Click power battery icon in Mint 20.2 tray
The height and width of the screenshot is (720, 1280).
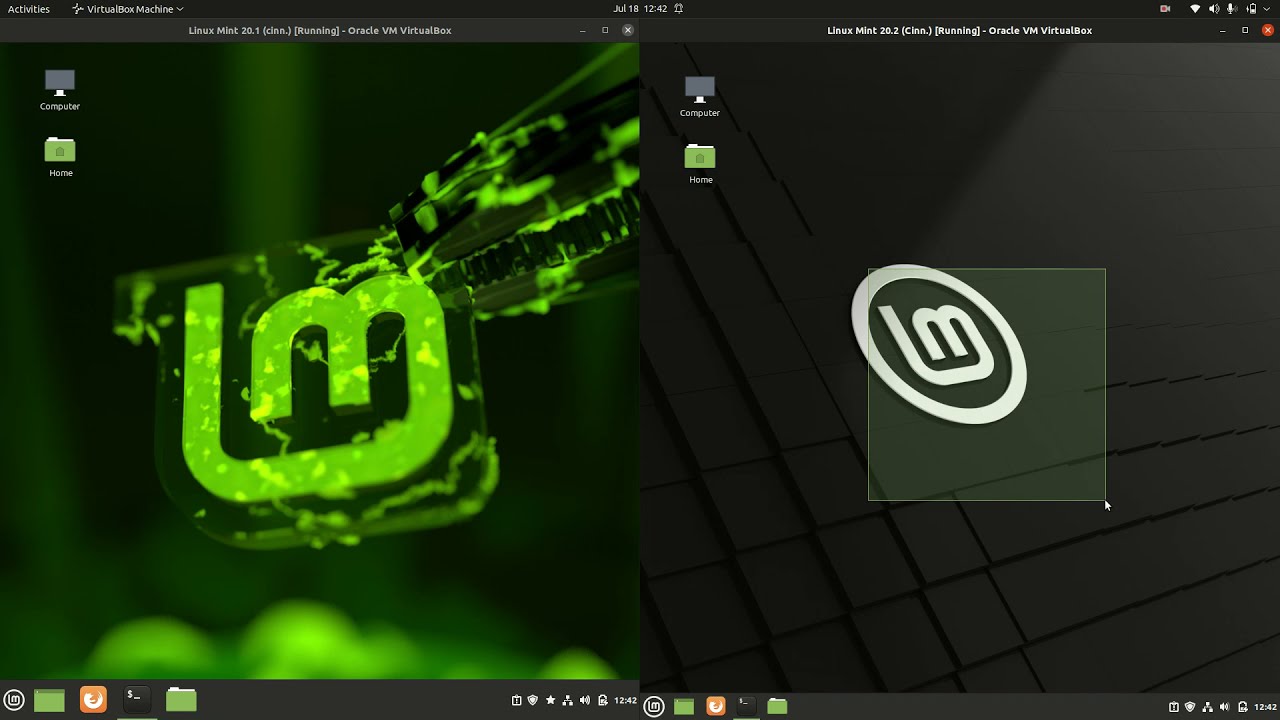click(1243, 707)
